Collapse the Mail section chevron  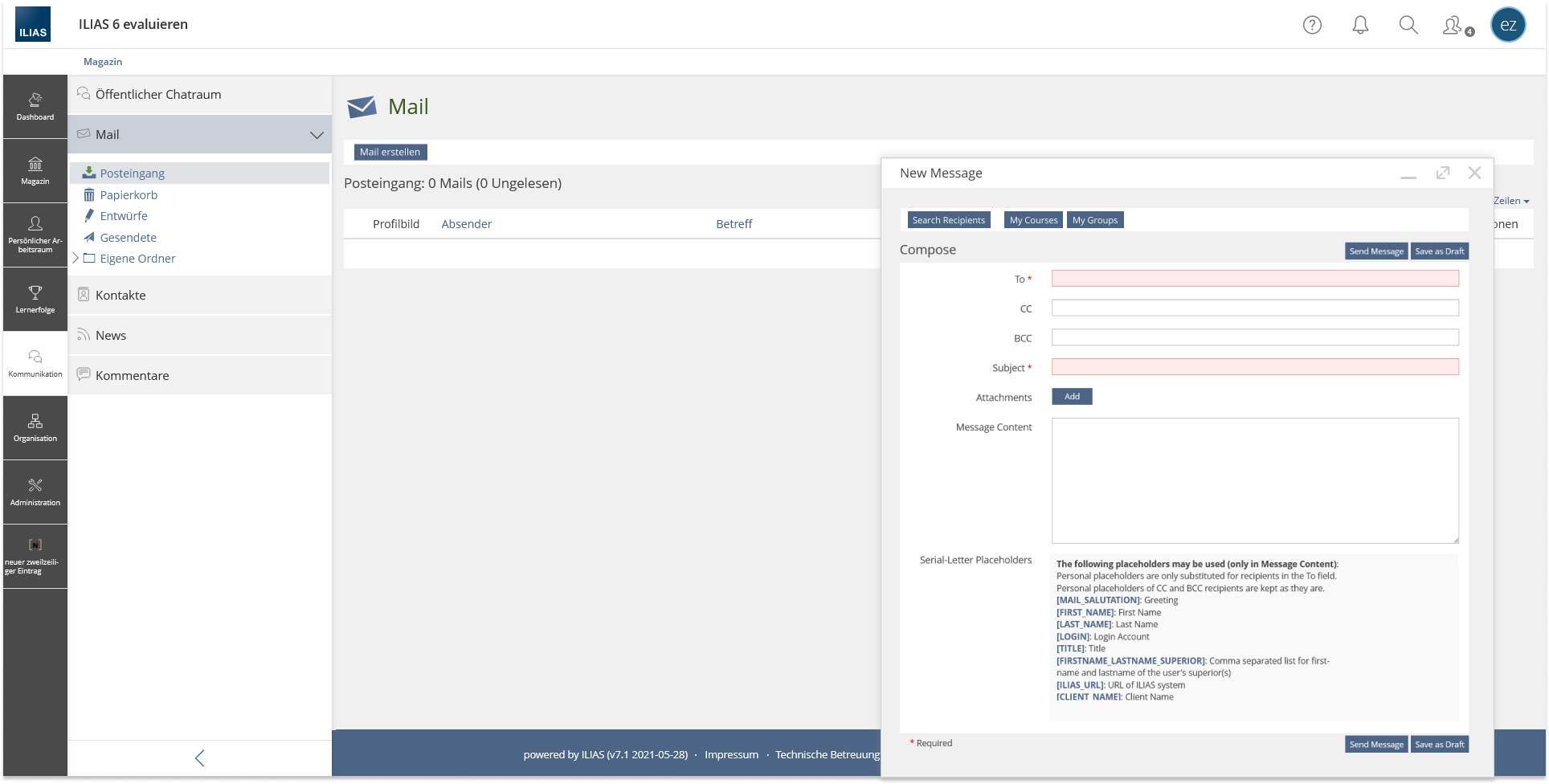(x=317, y=135)
